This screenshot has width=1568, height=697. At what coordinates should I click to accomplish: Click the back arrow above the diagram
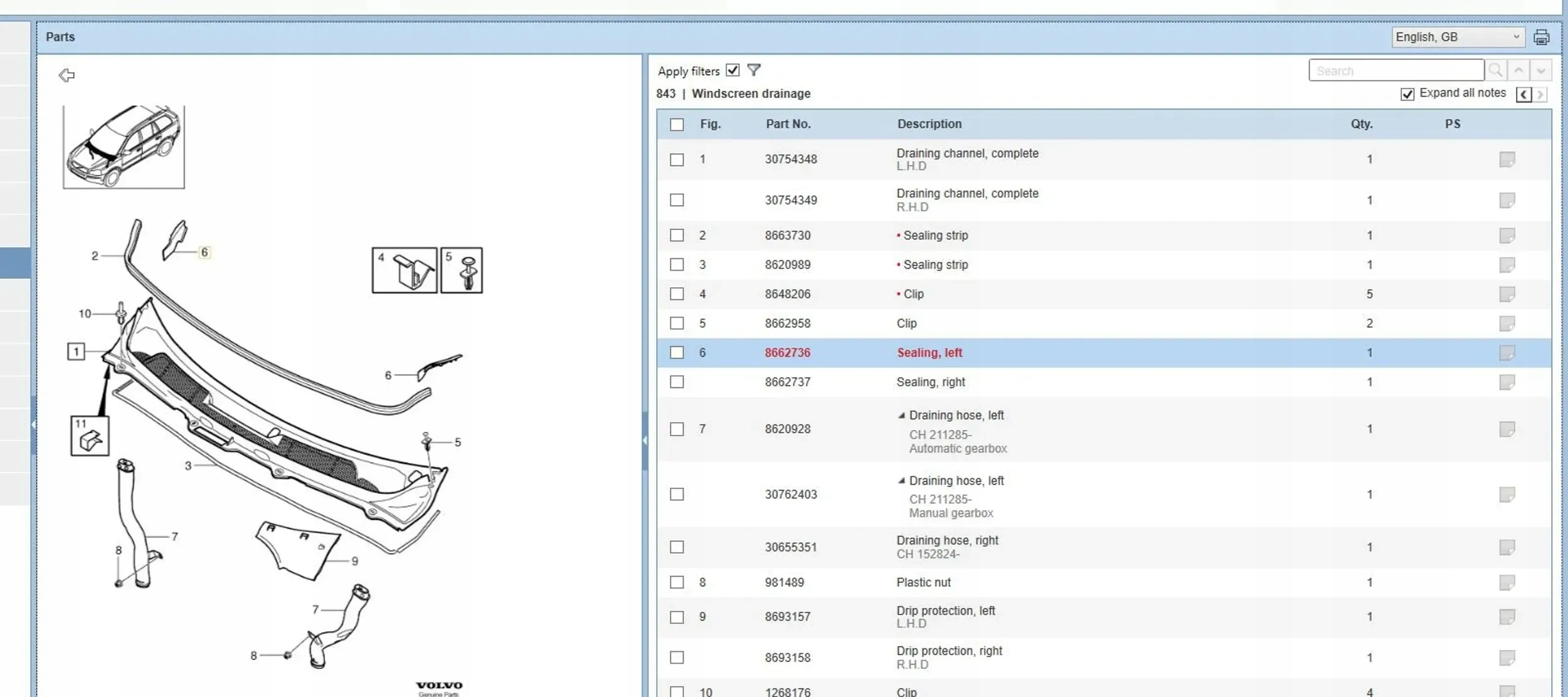coord(66,75)
